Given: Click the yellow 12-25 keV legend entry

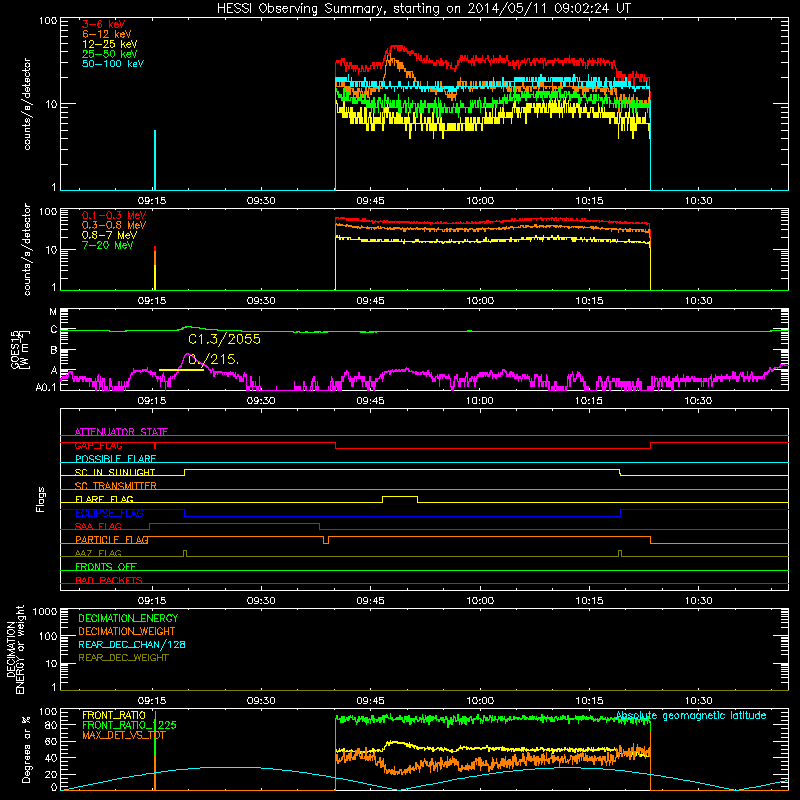Looking at the screenshot, I should click(x=109, y=44).
